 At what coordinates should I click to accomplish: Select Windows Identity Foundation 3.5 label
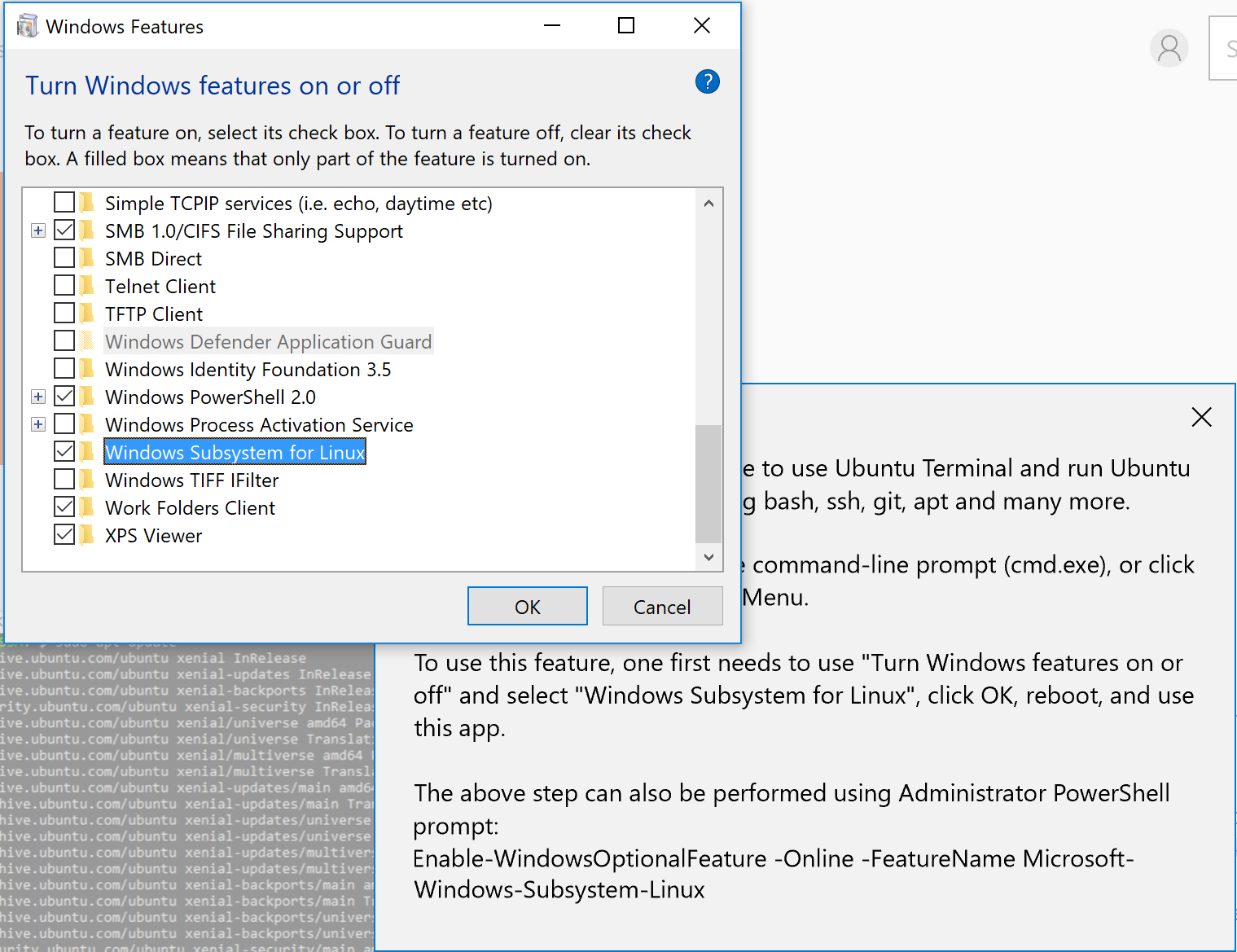[x=248, y=369]
